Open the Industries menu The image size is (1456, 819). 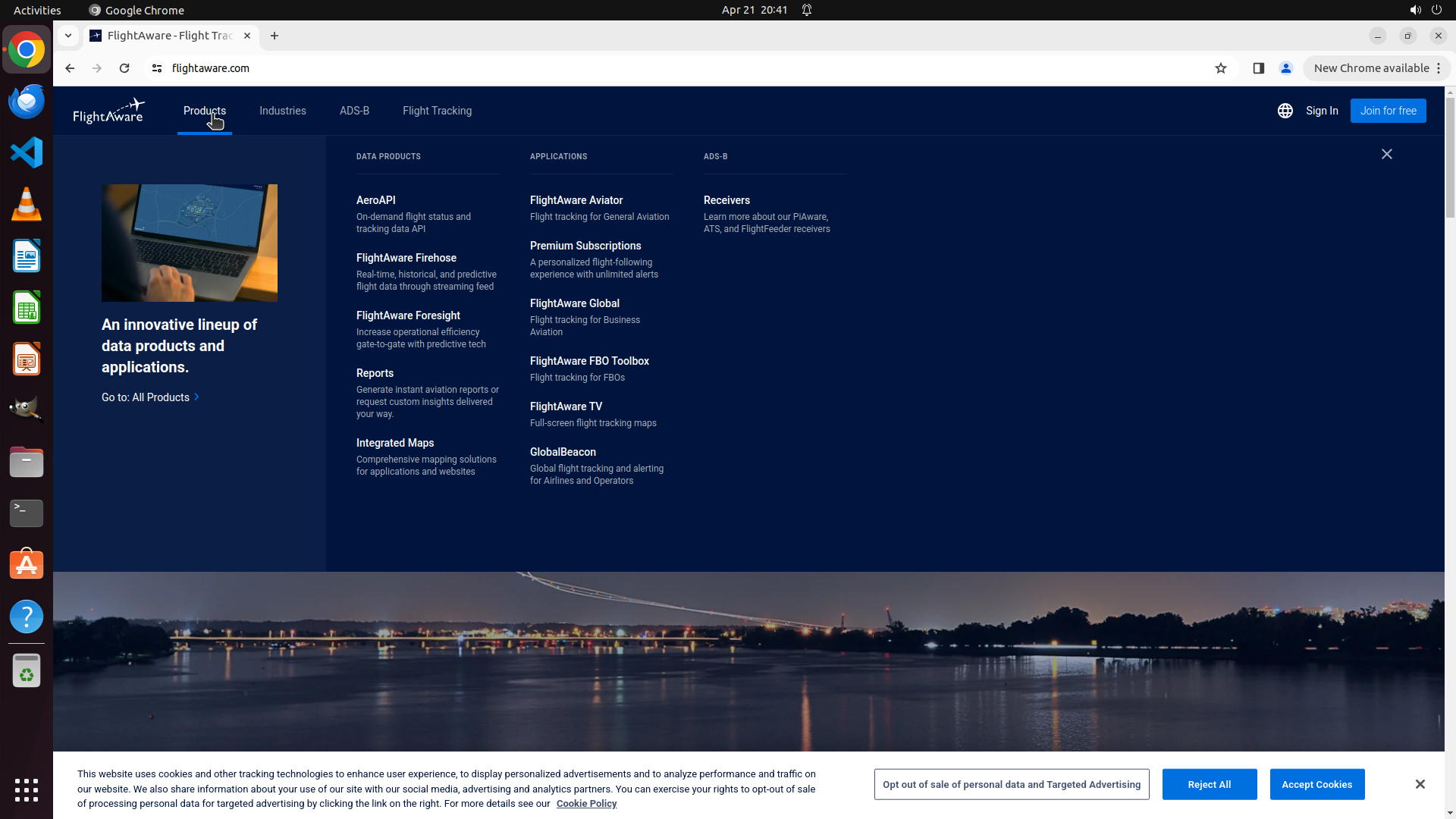click(x=282, y=111)
